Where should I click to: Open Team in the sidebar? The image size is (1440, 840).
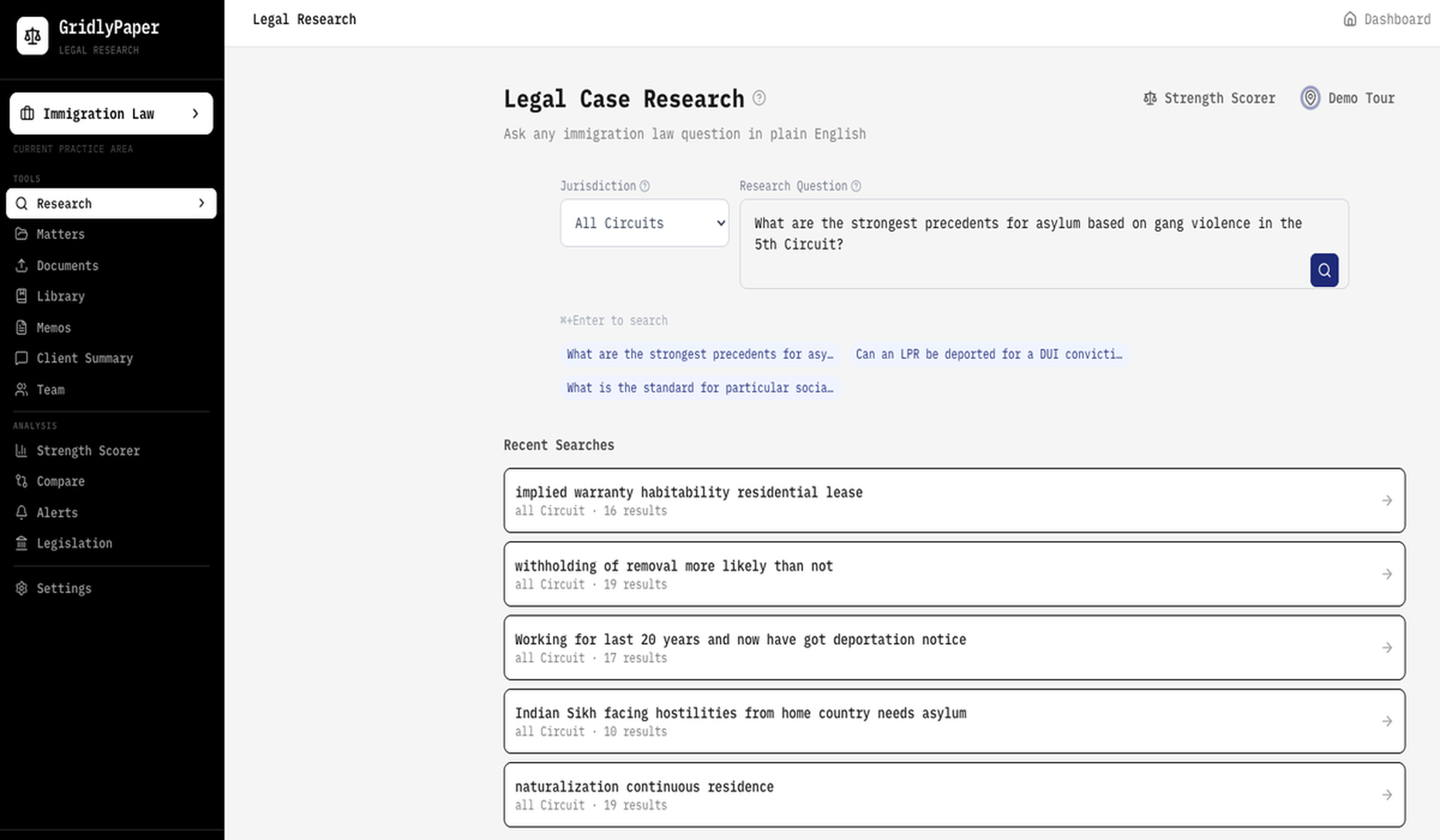pos(111,389)
